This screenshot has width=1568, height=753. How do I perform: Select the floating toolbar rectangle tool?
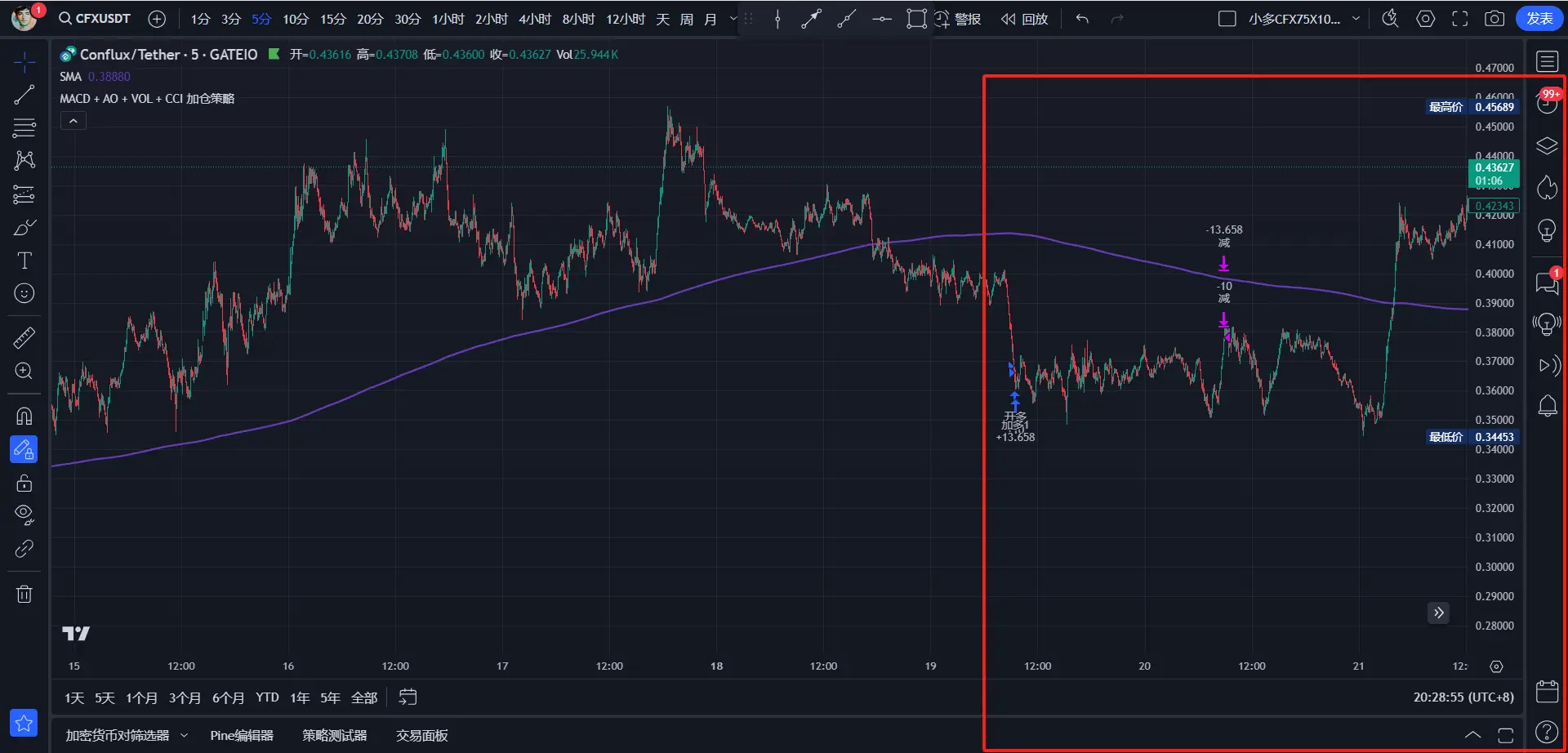pyautogui.click(x=916, y=19)
